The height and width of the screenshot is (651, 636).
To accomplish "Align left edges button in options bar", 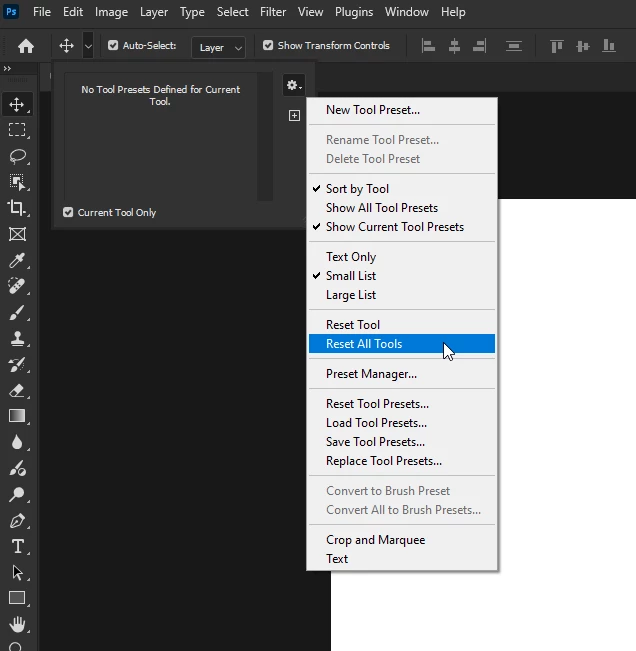I will click(428, 46).
